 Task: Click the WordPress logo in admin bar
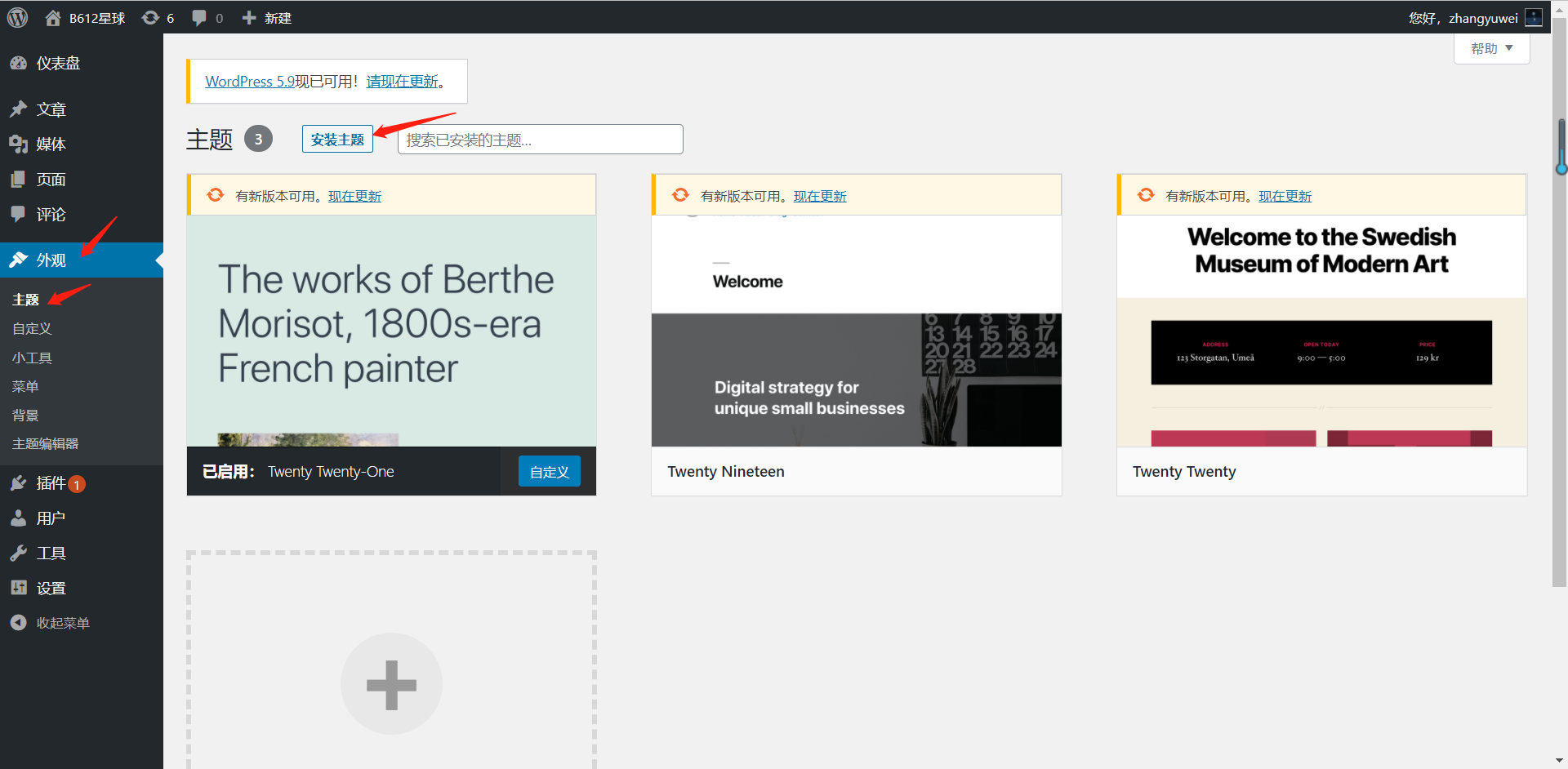coord(17,17)
